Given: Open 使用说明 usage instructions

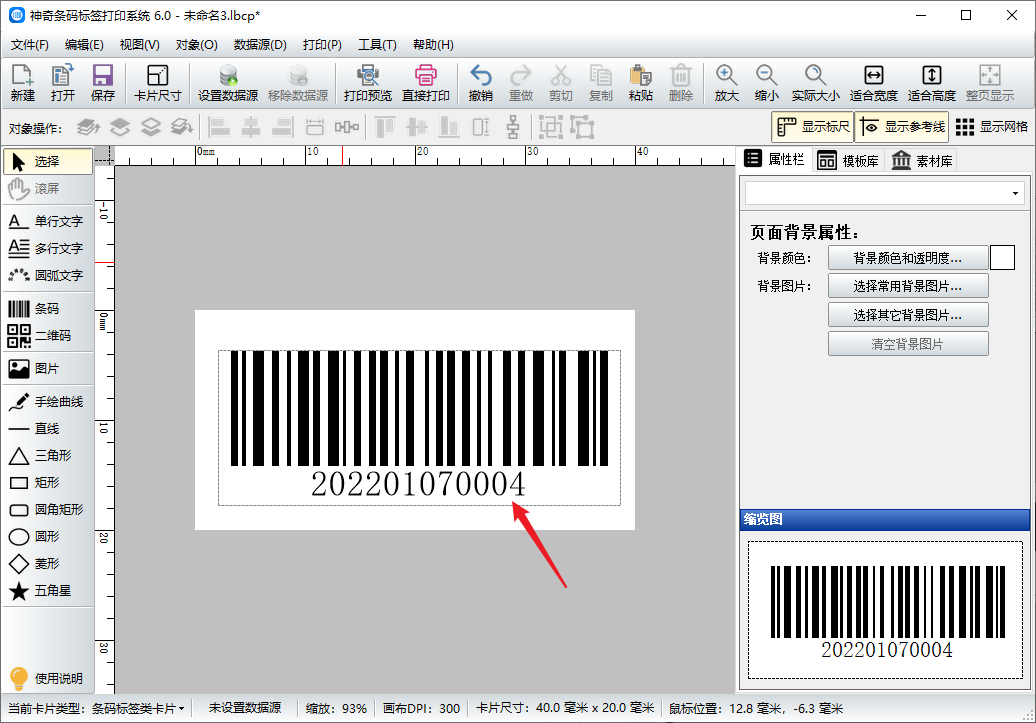Looking at the screenshot, I should [48, 678].
